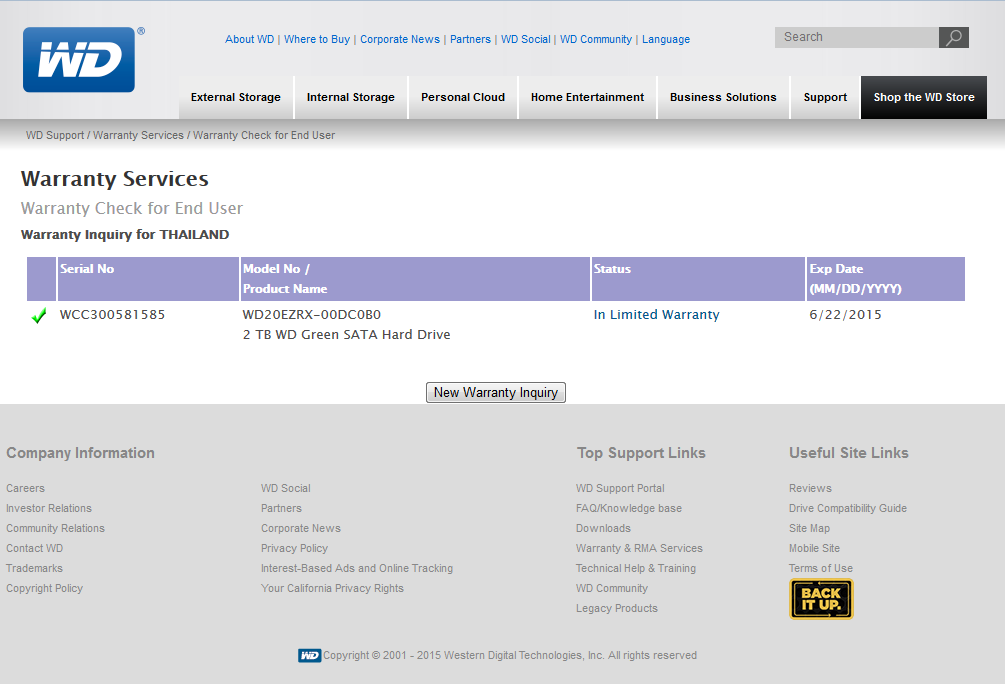This screenshot has height=684, width=1005.
Task: Click serial number WCC300581585
Action: click(x=112, y=315)
